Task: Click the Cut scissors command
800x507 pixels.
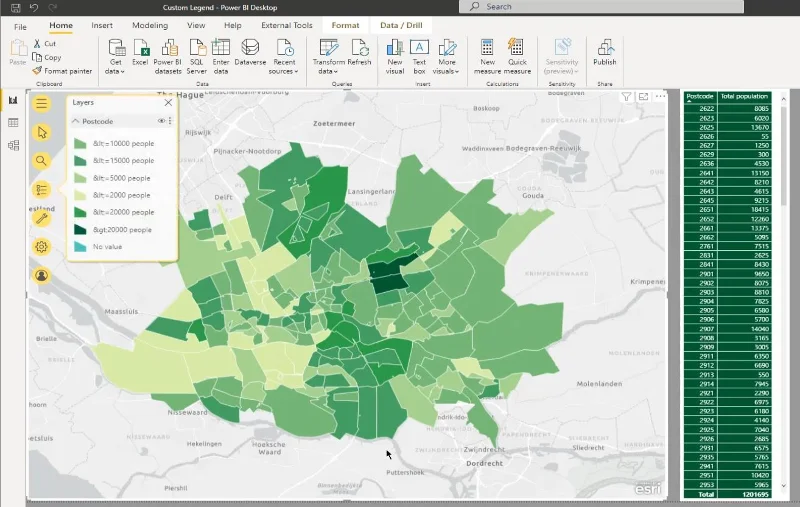Action: click(44, 44)
